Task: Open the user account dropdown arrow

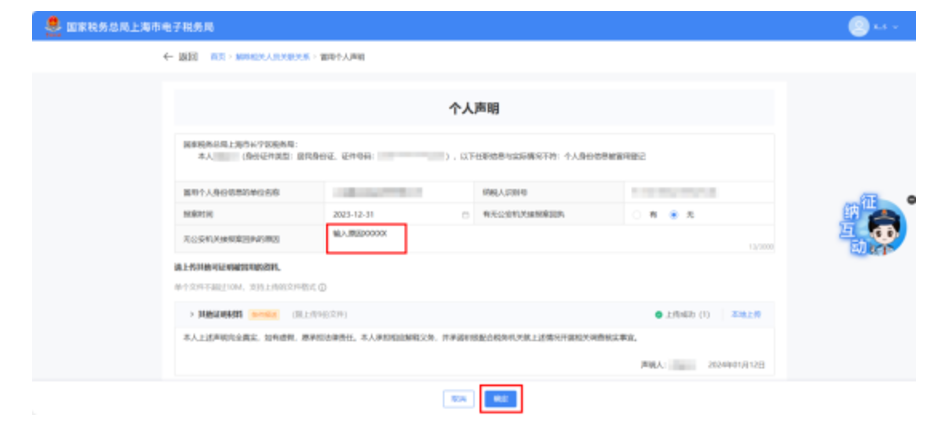Action: point(895,27)
